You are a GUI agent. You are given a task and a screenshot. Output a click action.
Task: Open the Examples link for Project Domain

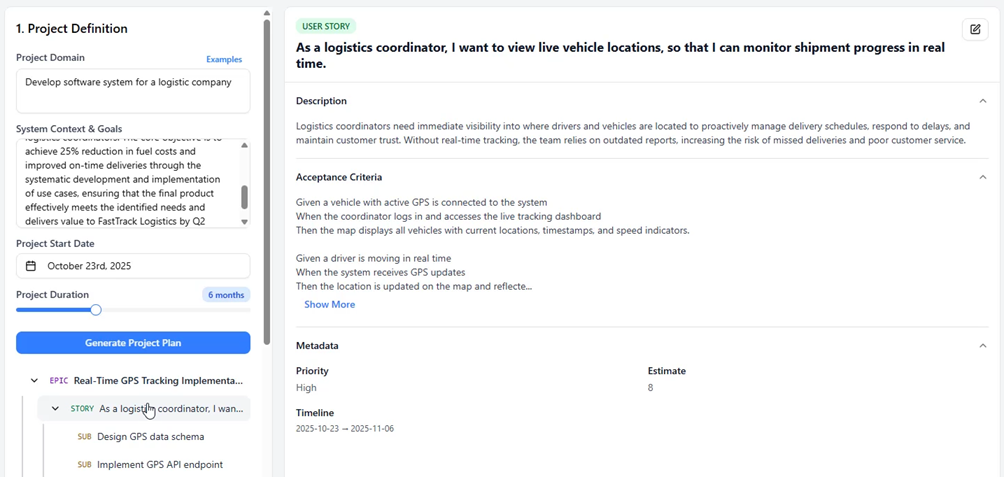(x=224, y=60)
